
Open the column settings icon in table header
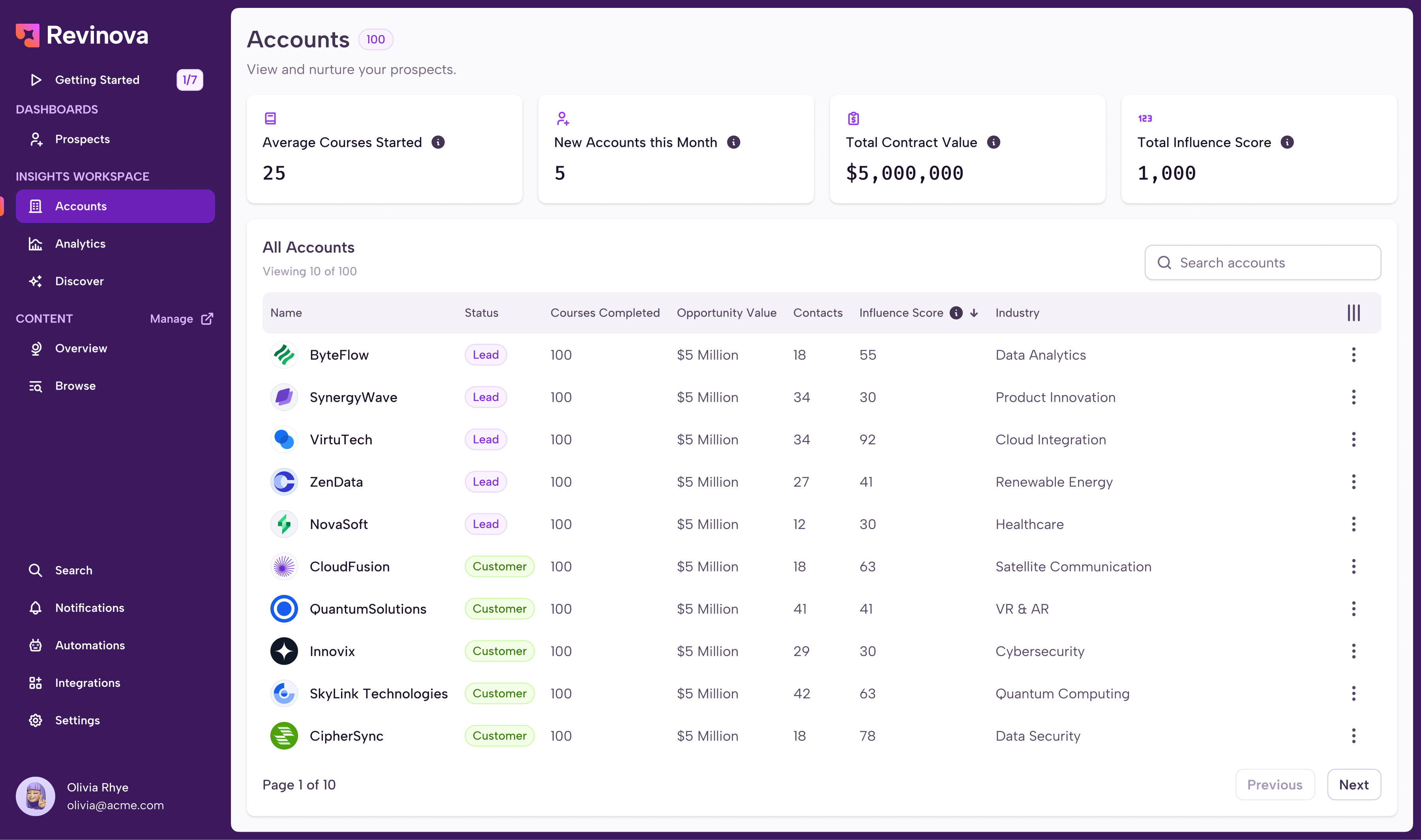1353,313
